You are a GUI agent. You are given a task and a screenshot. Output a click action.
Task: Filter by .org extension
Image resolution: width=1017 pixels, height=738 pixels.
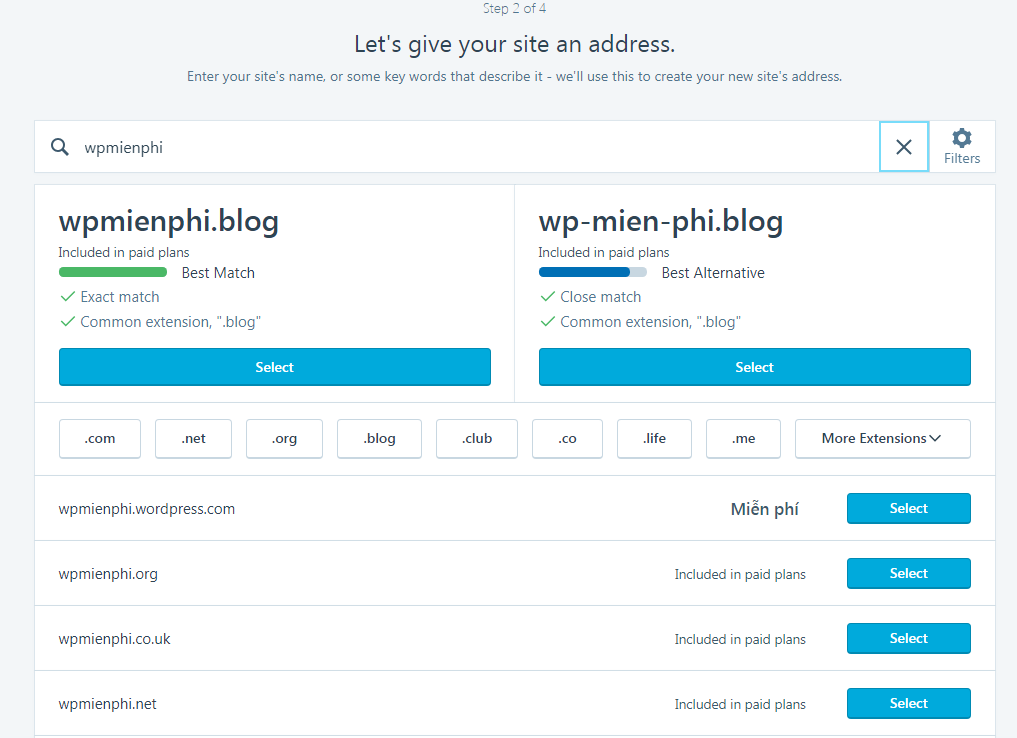pos(285,438)
